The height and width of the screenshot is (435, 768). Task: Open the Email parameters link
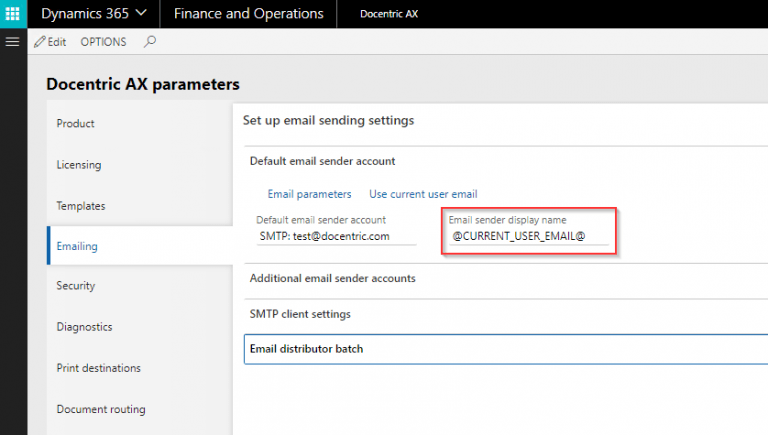[310, 194]
